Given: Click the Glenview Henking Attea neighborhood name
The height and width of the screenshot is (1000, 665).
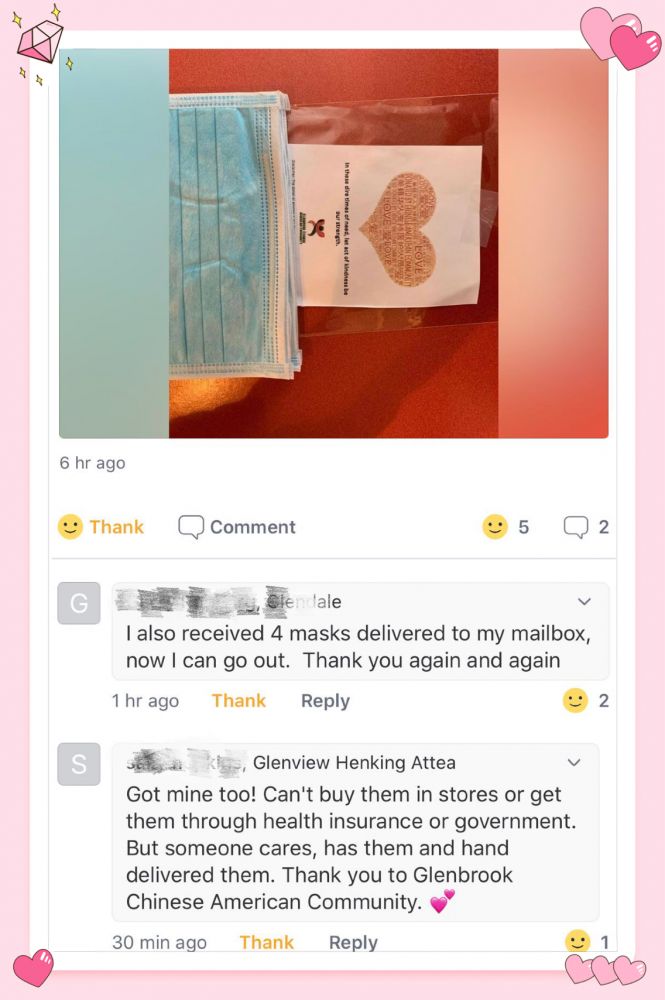Looking at the screenshot, I should (354, 762).
